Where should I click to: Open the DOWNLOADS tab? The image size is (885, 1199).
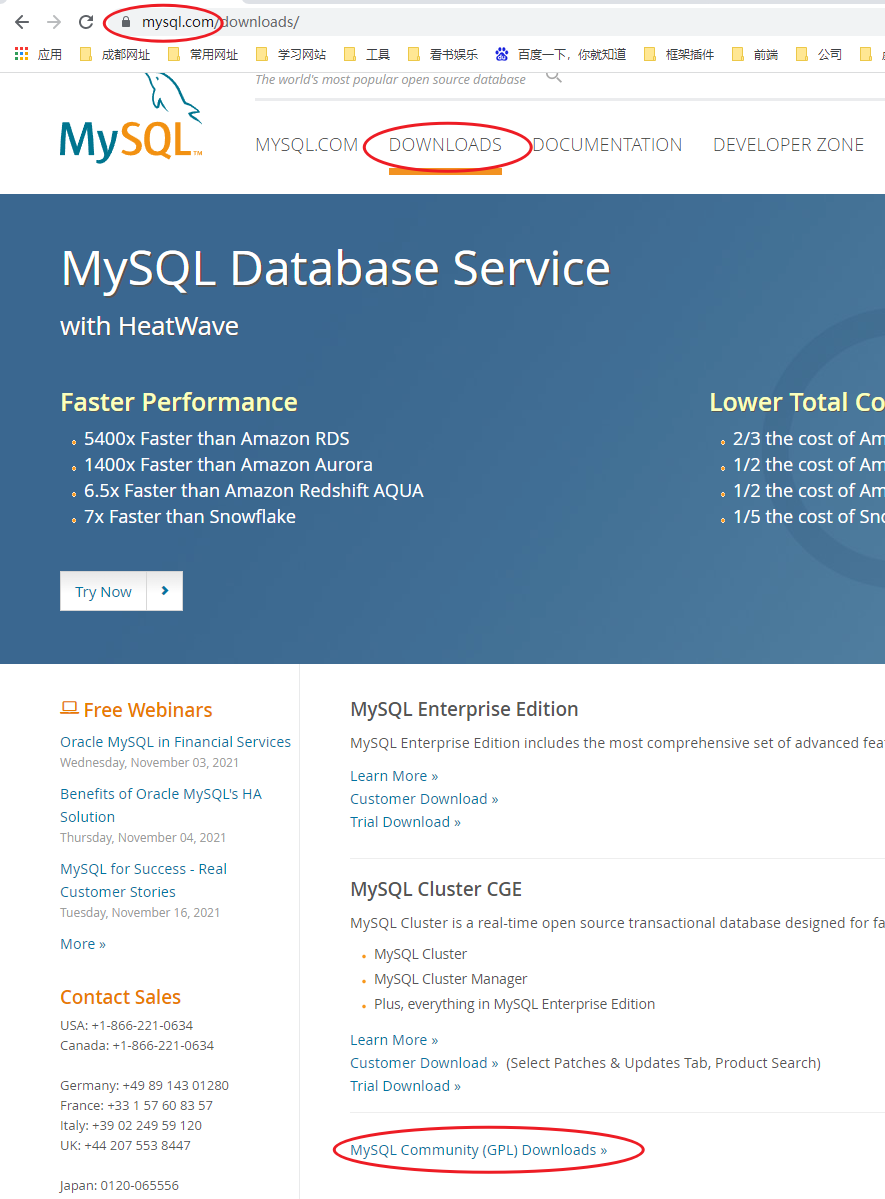[x=445, y=145]
